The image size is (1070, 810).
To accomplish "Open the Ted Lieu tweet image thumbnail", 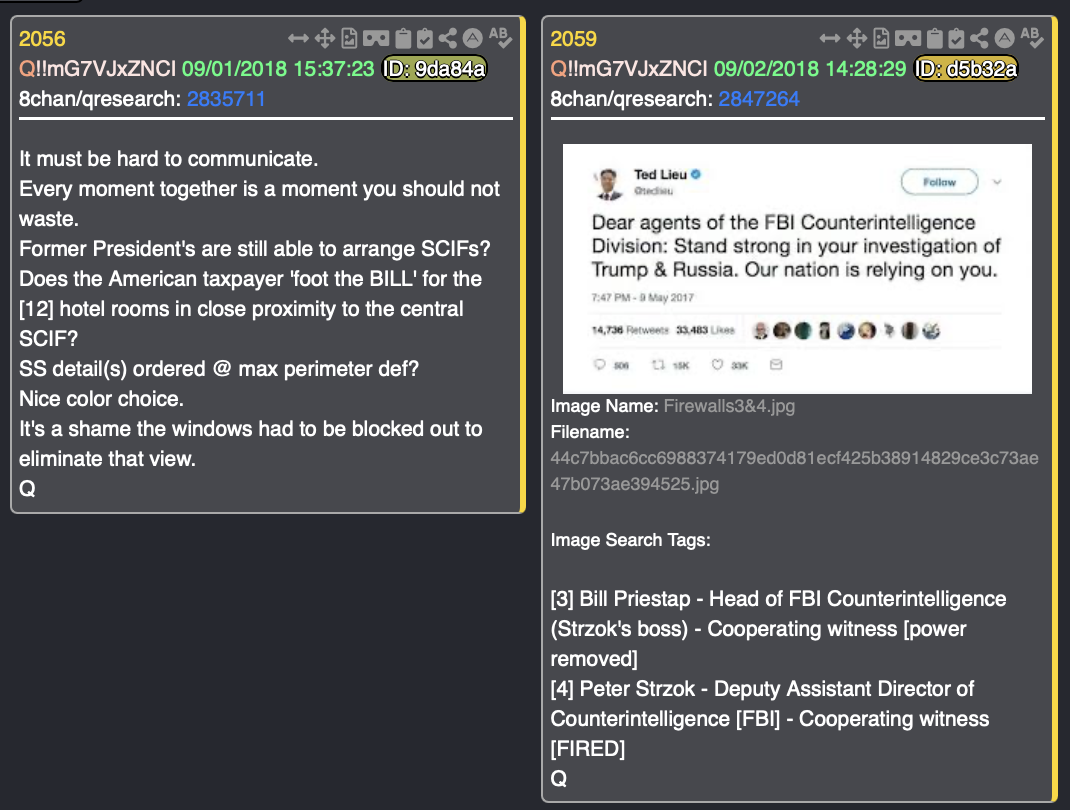I will click(x=797, y=269).
